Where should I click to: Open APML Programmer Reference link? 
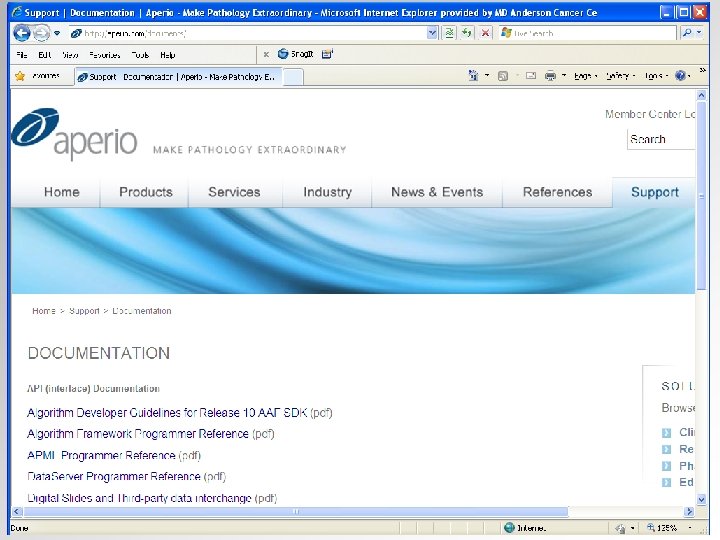pos(101,455)
